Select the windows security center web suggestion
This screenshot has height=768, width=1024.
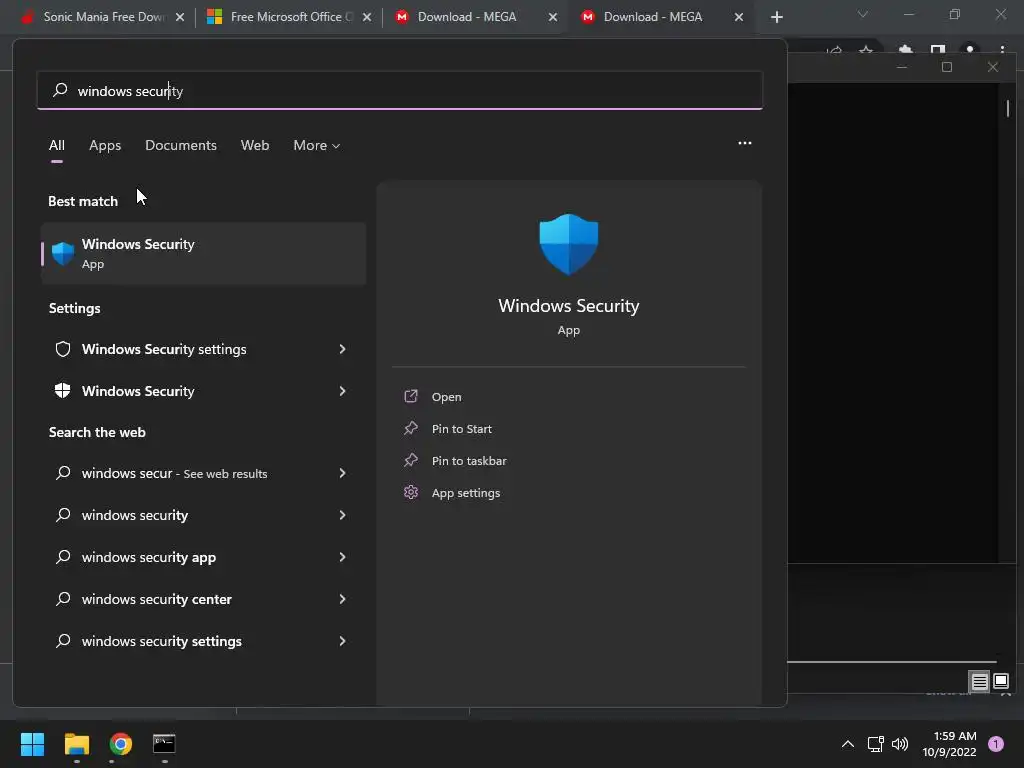point(203,599)
